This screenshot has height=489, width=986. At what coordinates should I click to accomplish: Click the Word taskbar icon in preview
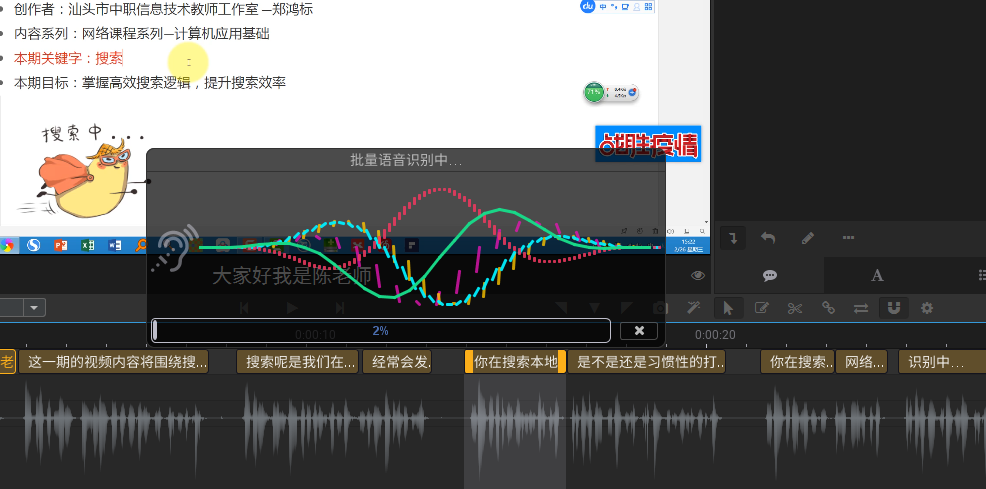coord(115,245)
